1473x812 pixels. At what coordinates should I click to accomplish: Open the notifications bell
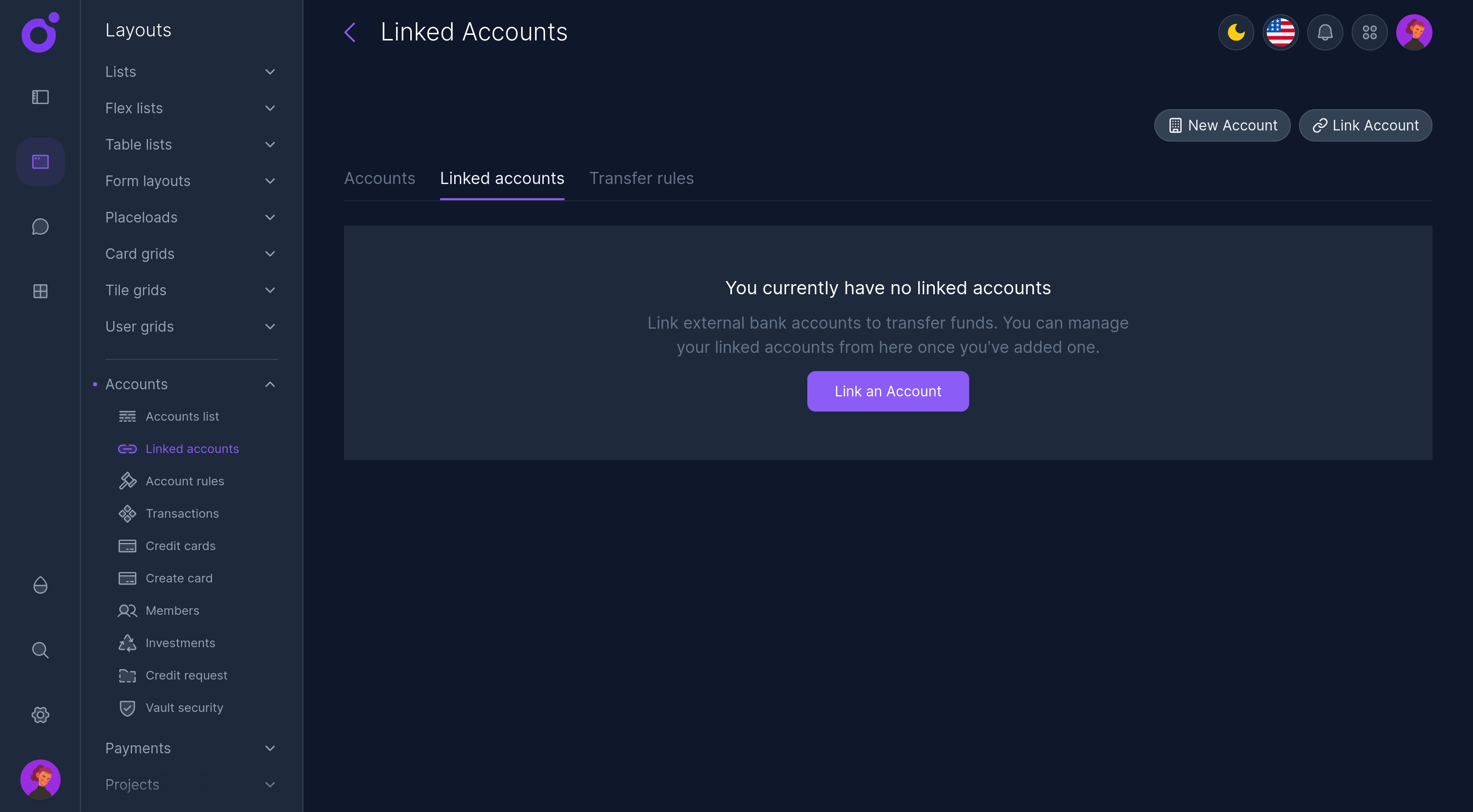tap(1325, 32)
